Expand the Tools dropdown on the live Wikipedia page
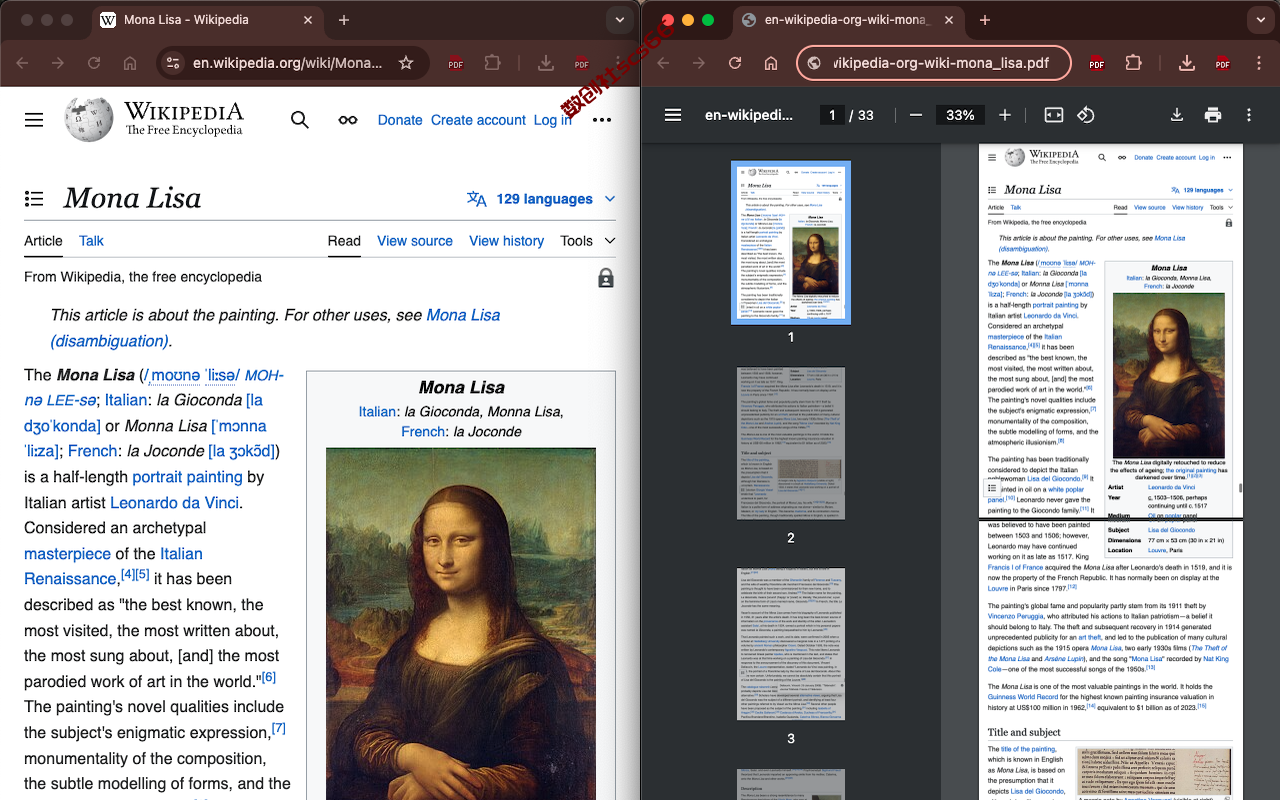Screen dimensions: 1280x800 587,241
